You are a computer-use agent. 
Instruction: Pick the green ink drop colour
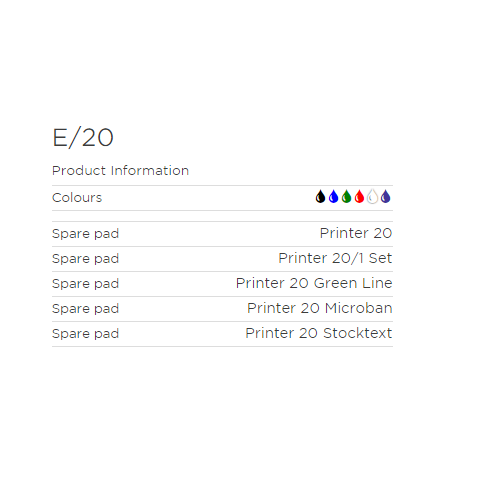pyautogui.click(x=346, y=196)
